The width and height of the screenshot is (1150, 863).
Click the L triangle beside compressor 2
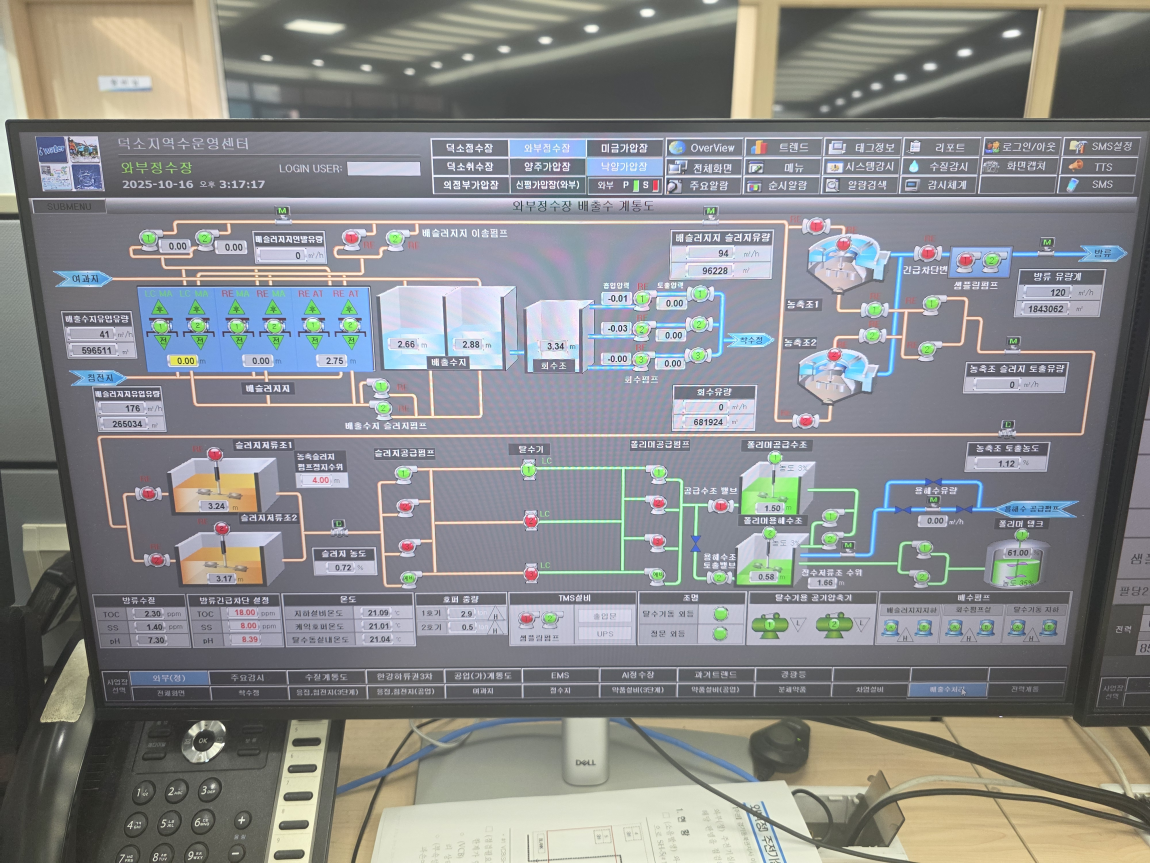click(862, 625)
